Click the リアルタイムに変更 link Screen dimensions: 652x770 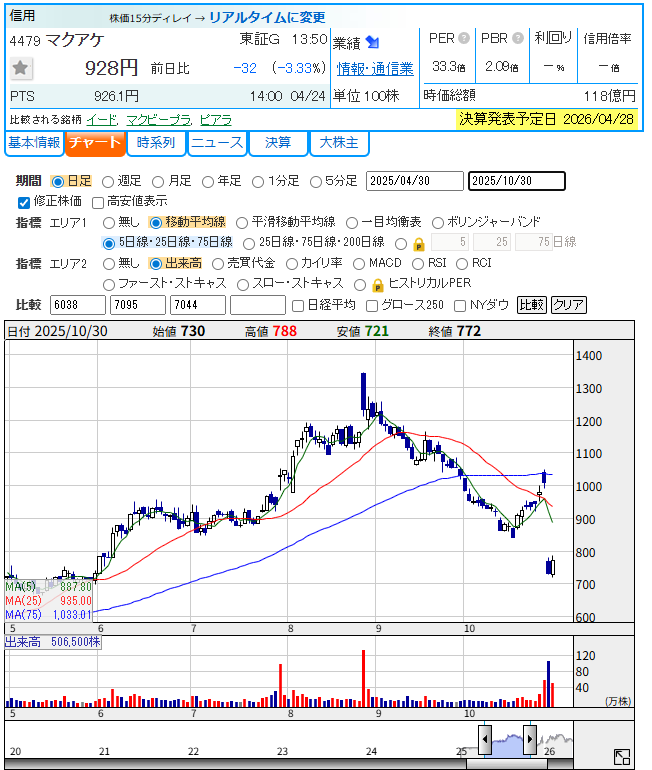267,18
